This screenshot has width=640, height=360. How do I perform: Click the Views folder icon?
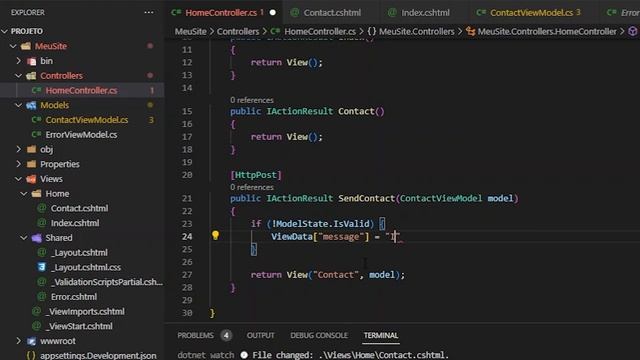click(x=31, y=179)
